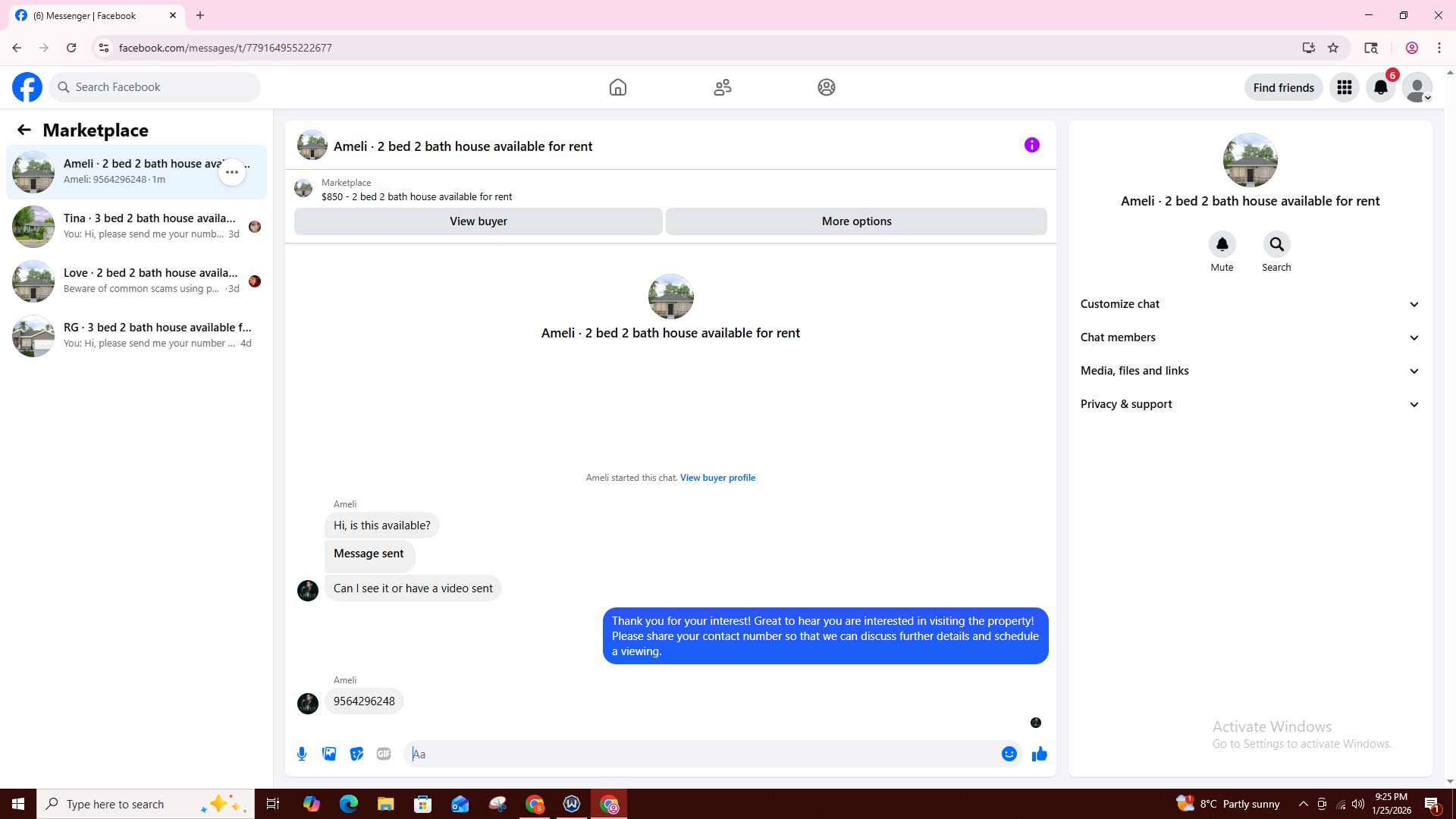Click the View buyer button
The image size is (1456, 819).
(478, 221)
